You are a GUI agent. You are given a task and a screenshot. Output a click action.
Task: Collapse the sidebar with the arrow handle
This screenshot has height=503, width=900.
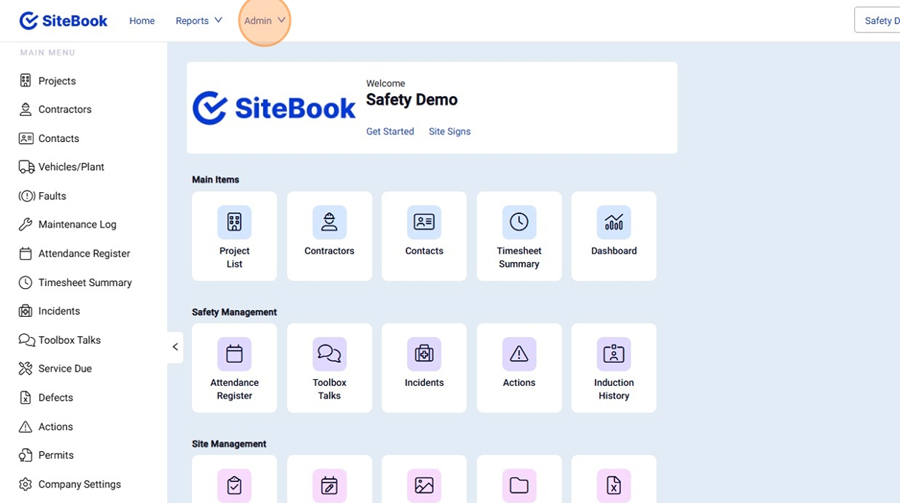coord(175,347)
